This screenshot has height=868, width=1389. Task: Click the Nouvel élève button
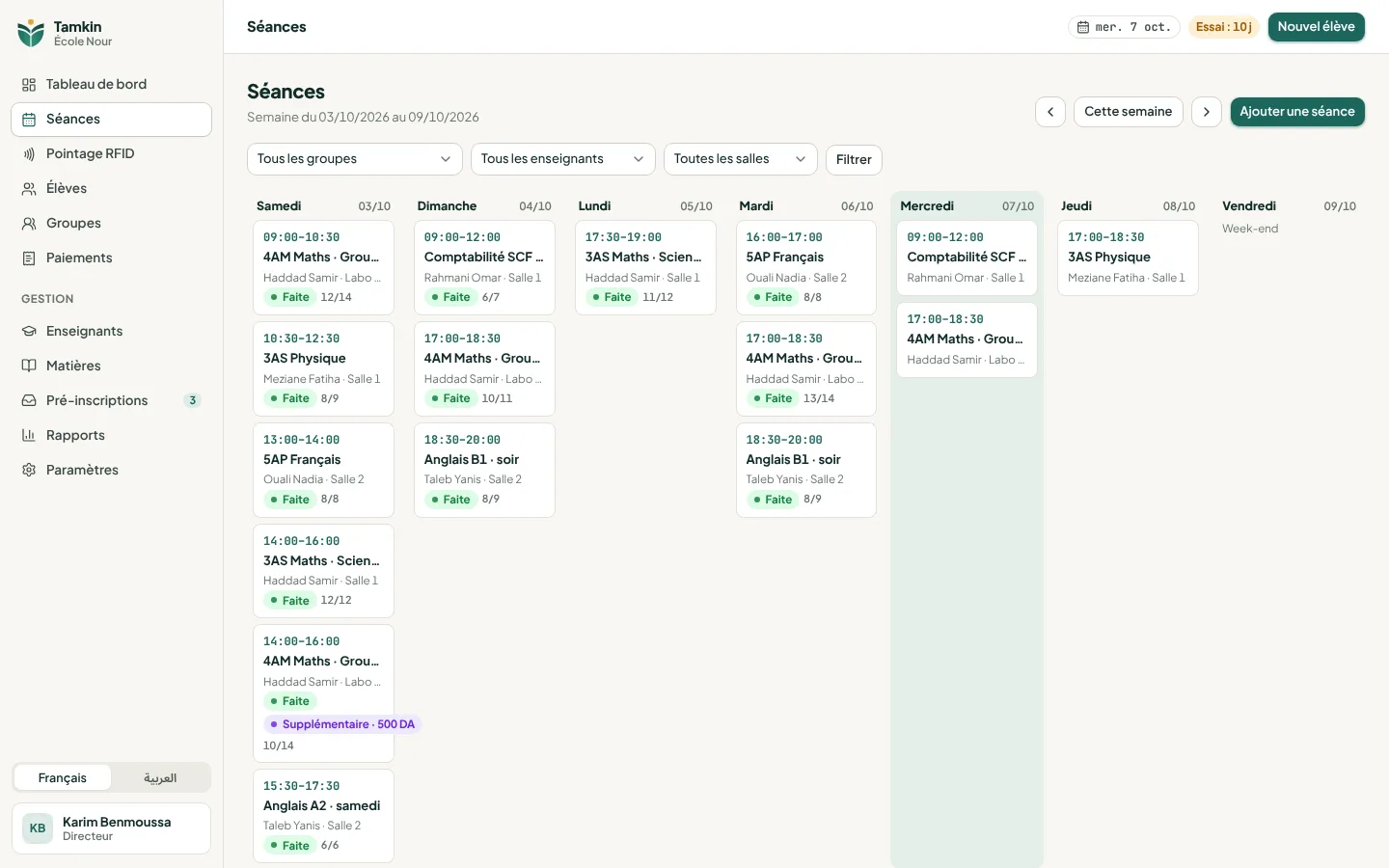pos(1317,27)
